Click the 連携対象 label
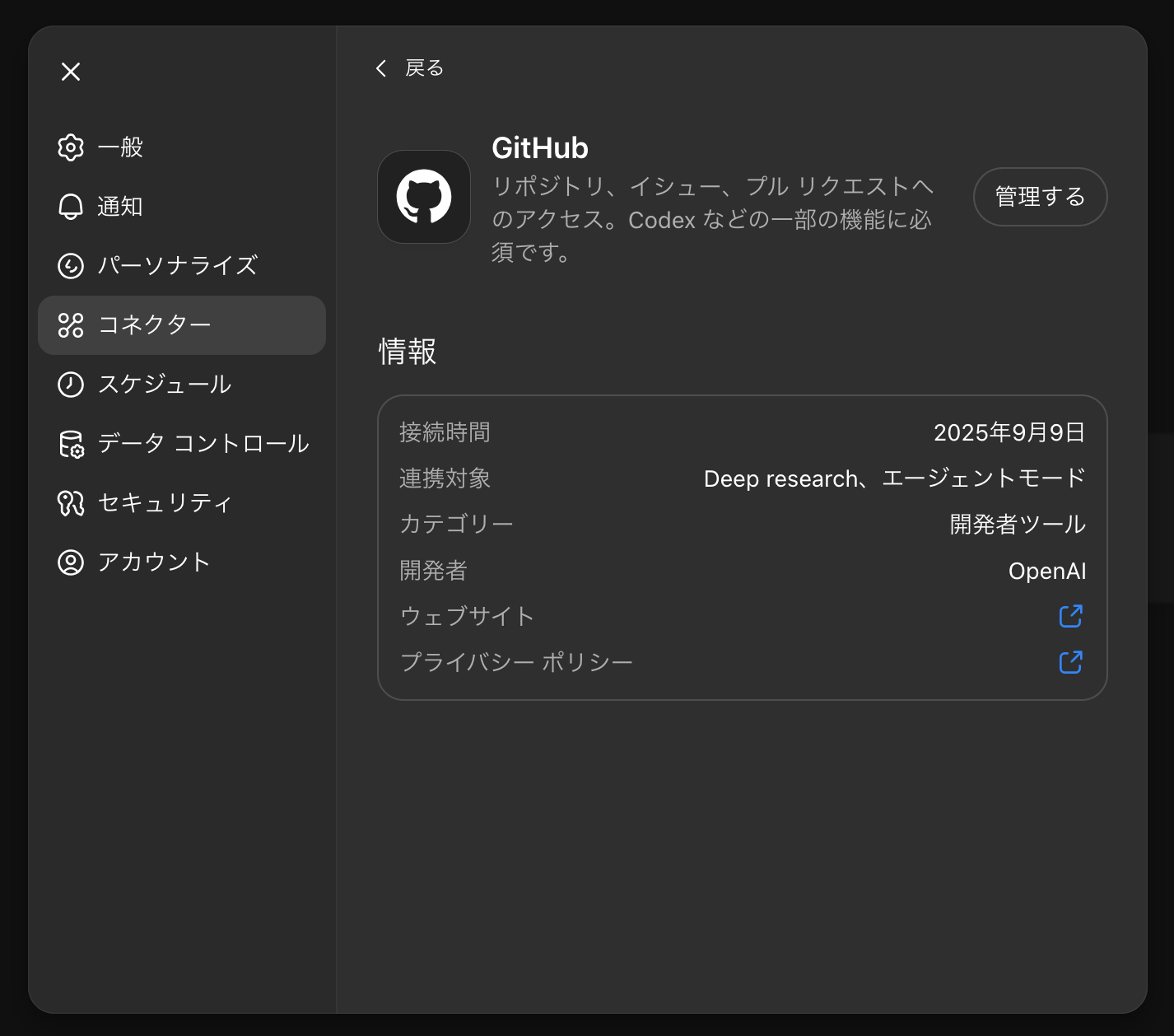Viewport: 1174px width, 1036px height. pyautogui.click(x=445, y=478)
